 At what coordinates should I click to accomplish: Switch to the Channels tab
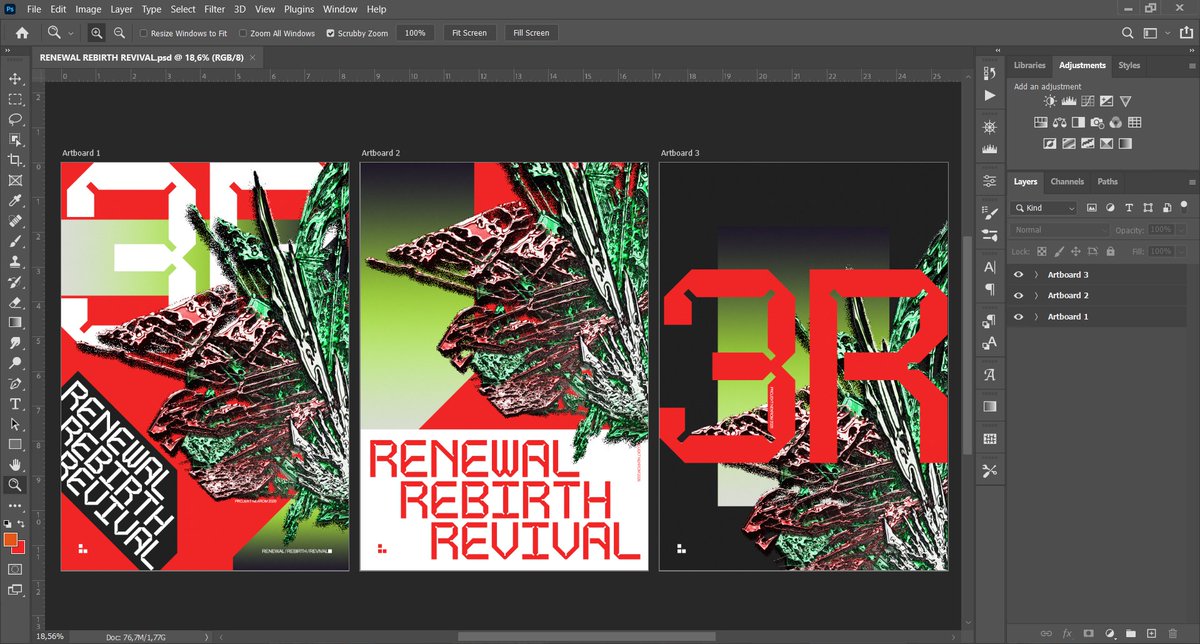(x=1067, y=182)
